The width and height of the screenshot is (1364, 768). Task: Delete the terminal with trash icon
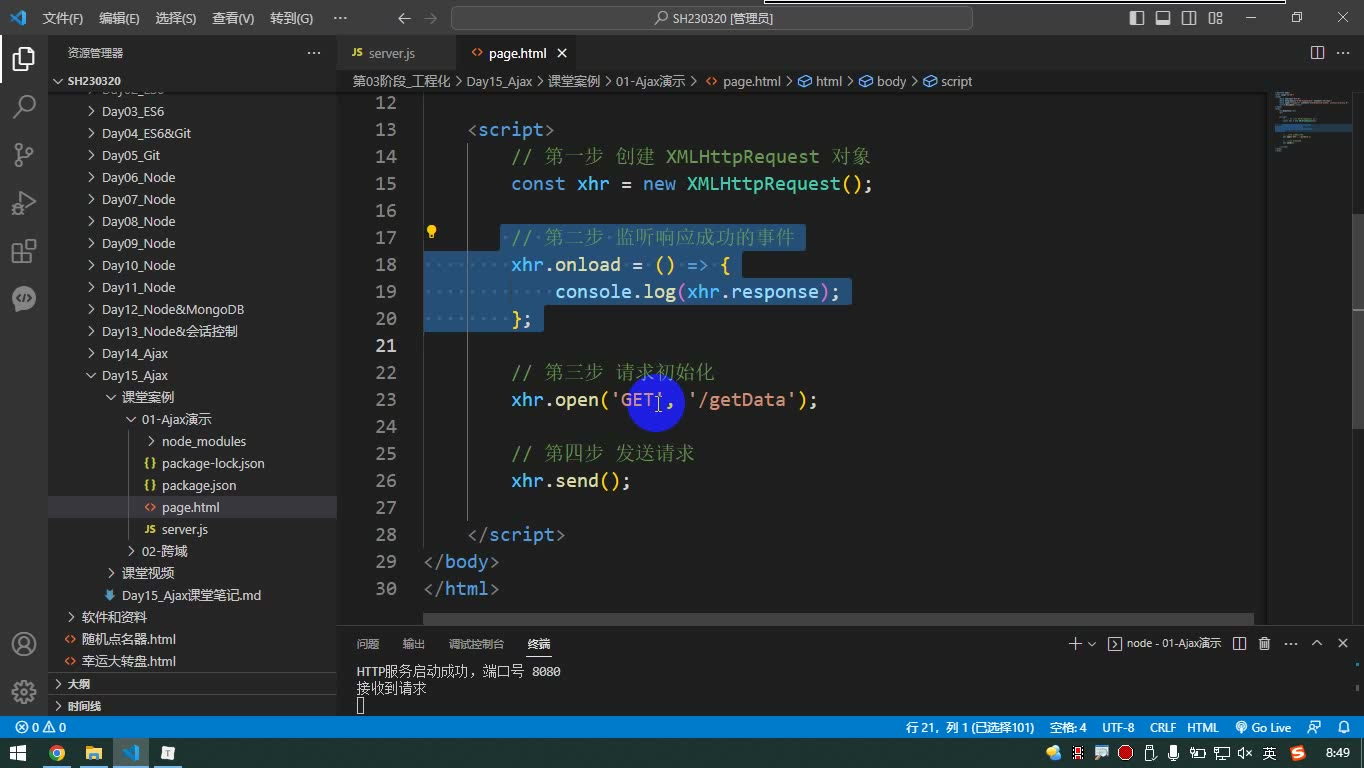pyautogui.click(x=1264, y=644)
